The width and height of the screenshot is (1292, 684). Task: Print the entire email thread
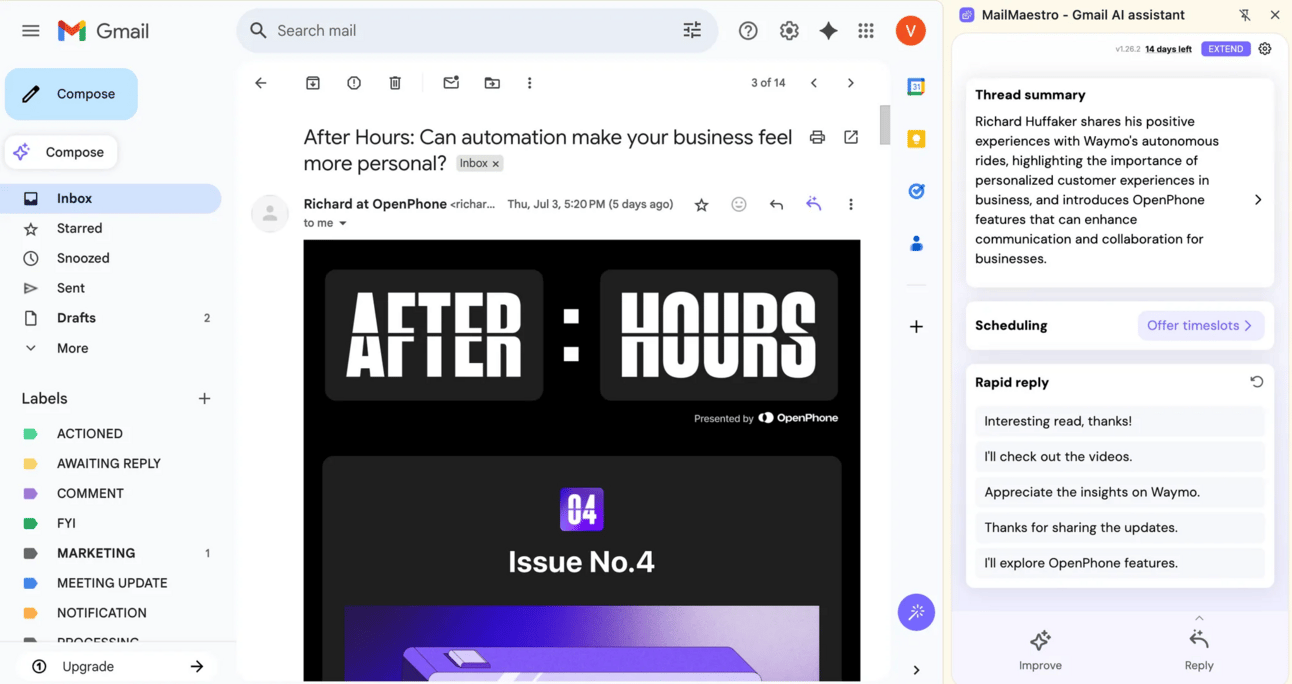[817, 137]
